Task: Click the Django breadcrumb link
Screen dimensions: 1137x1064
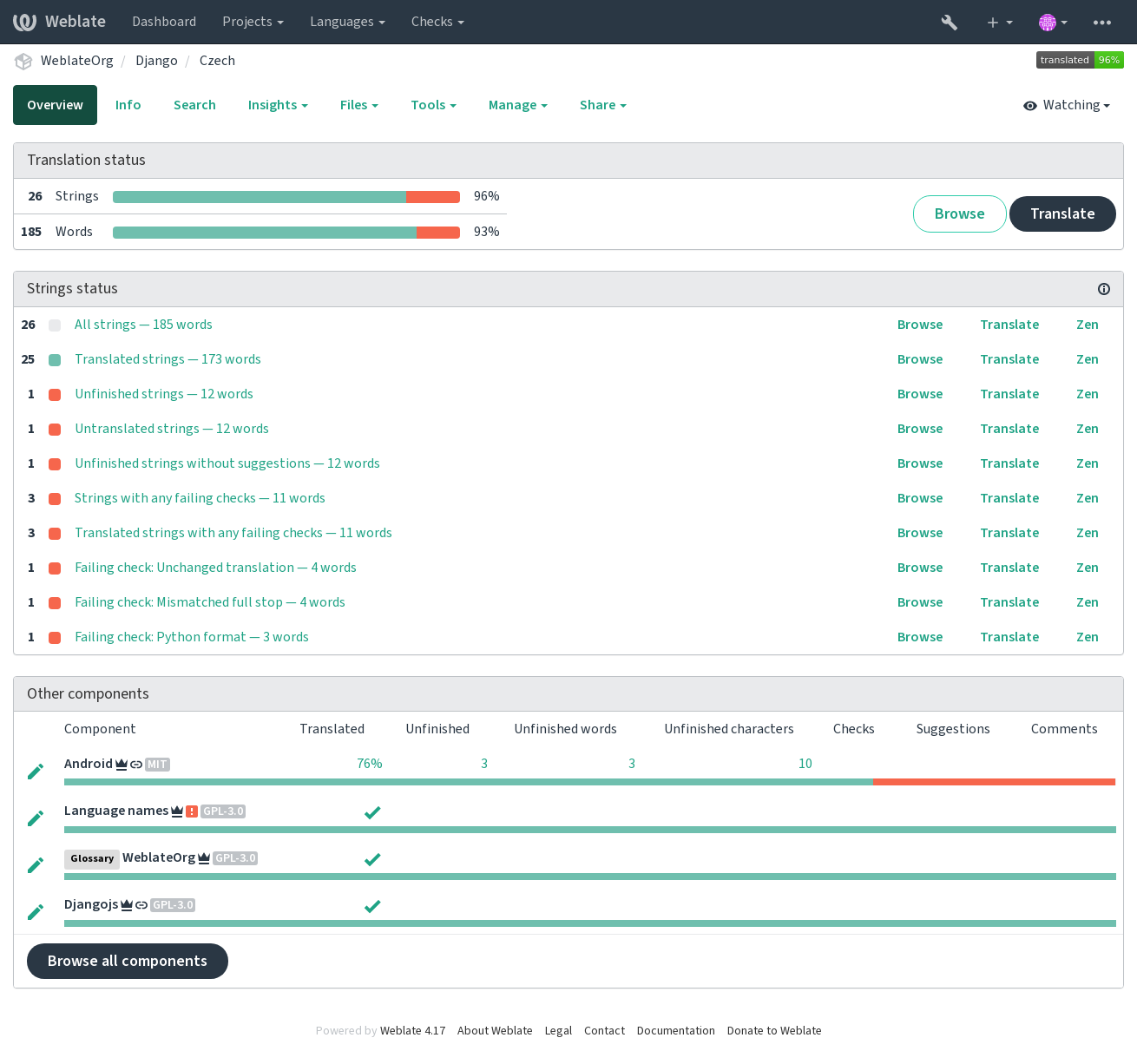Action: coord(156,61)
